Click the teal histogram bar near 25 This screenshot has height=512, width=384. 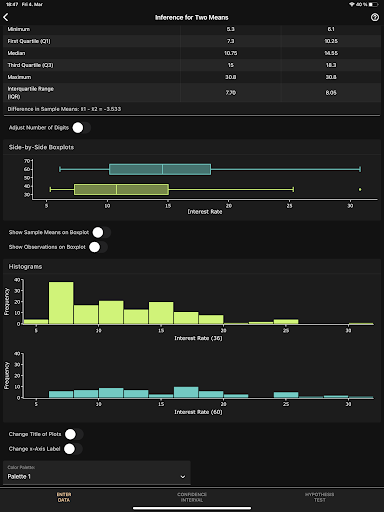pyautogui.click(x=286, y=395)
